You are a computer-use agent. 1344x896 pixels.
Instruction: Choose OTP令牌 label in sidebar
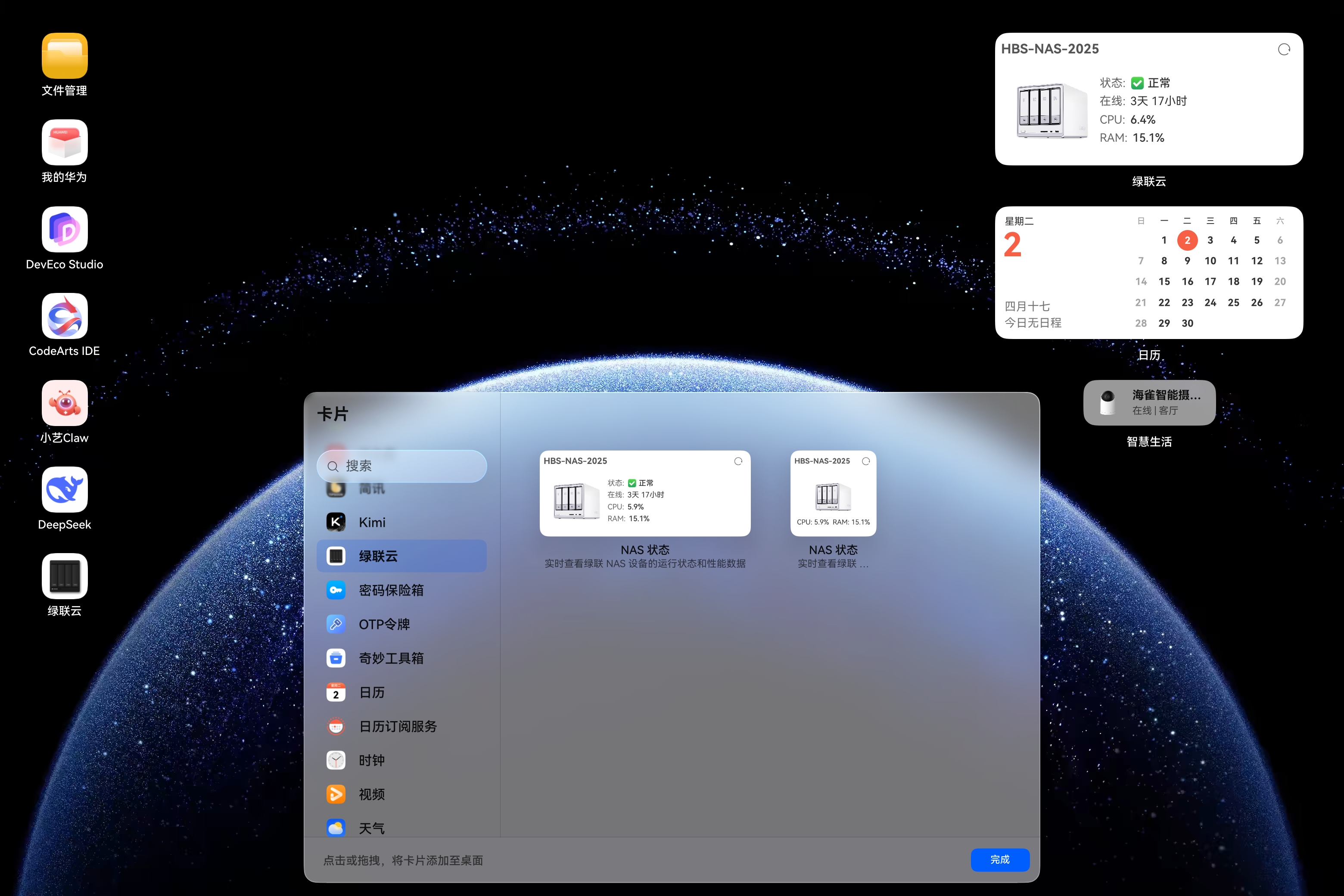point(385,624)
